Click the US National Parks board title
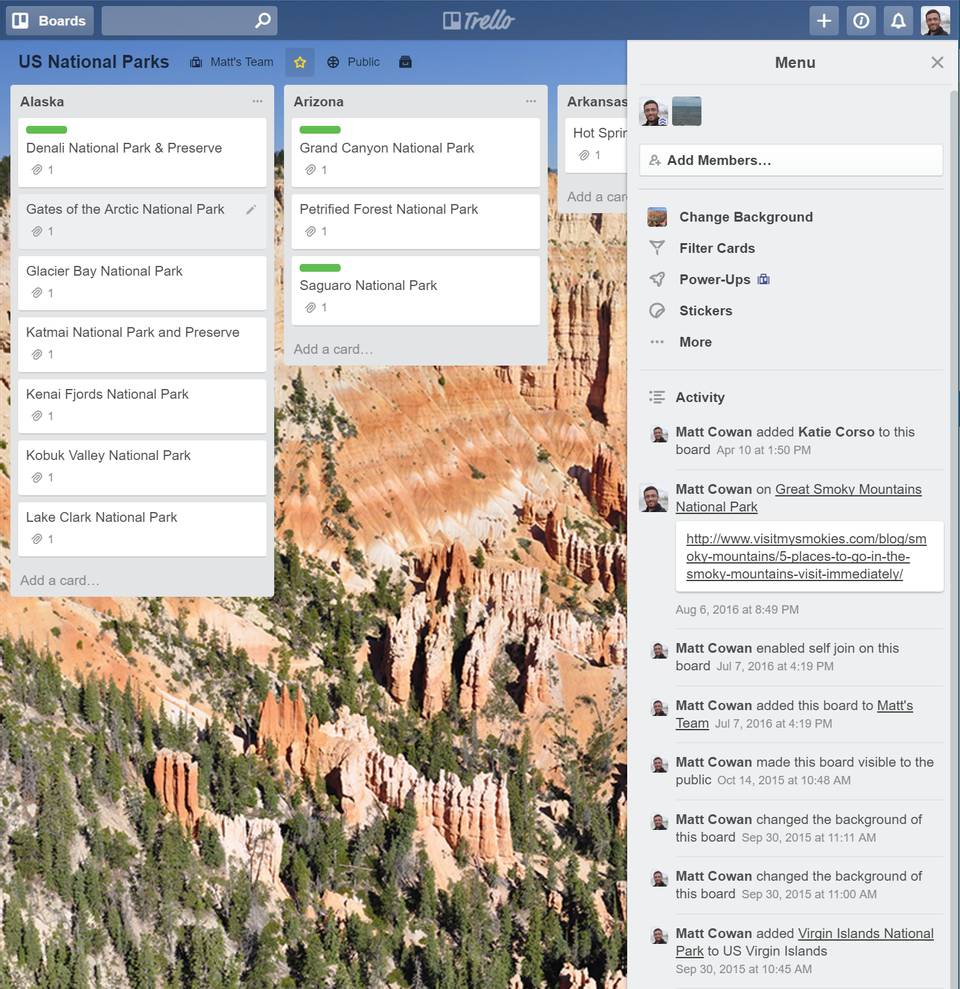The image size is (960, 989). tap(93, 62)
